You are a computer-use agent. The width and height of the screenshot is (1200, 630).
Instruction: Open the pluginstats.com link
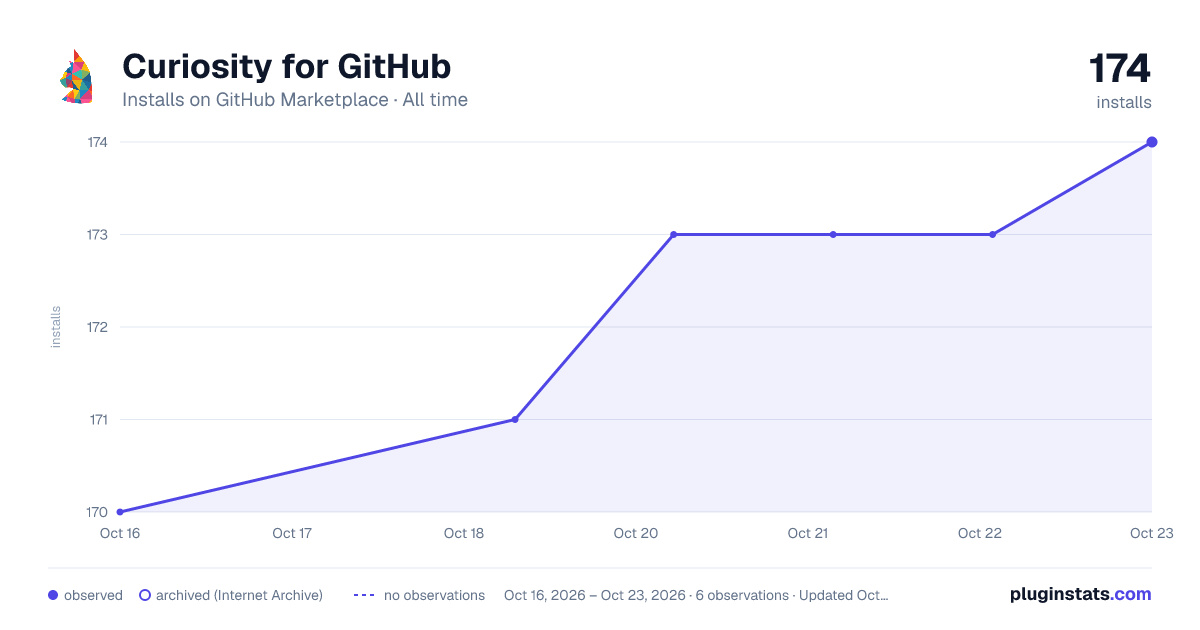point(1080,594)
